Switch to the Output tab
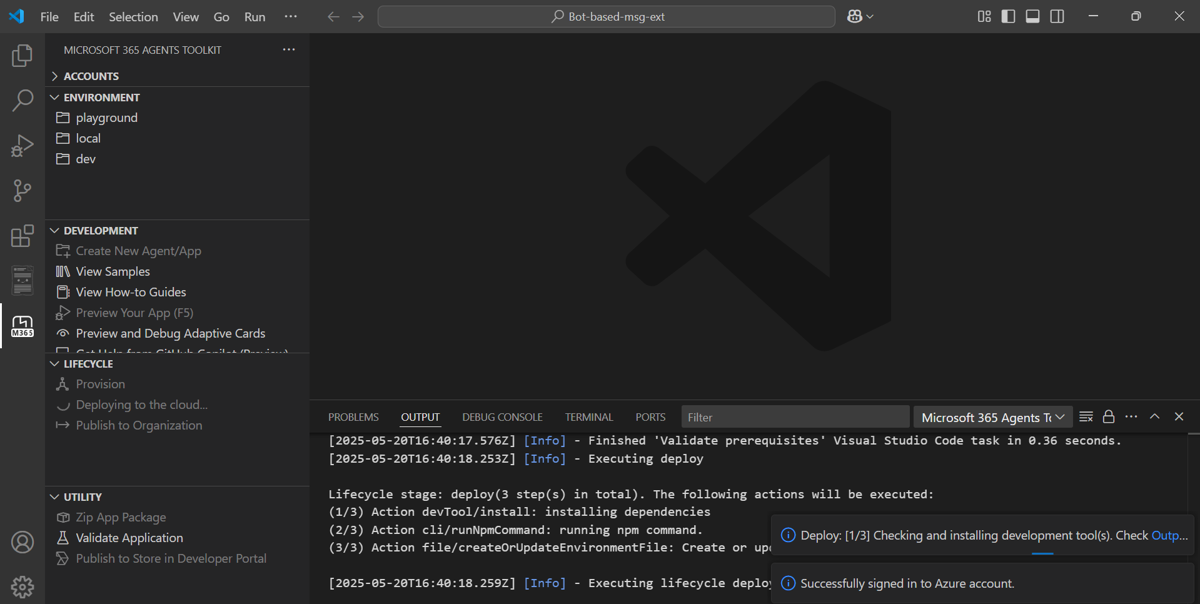 point(420,417)
